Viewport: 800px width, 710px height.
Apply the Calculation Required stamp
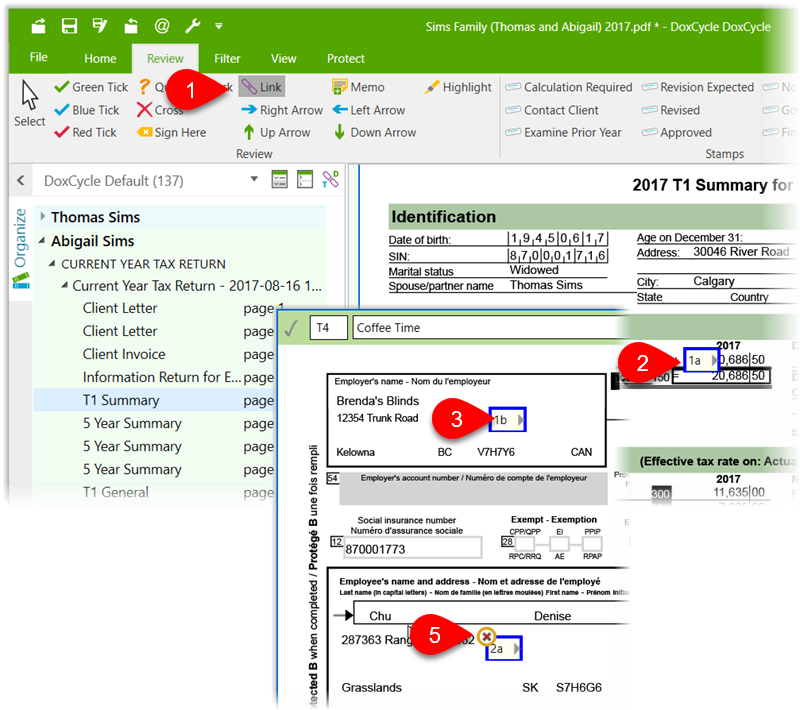569,87
